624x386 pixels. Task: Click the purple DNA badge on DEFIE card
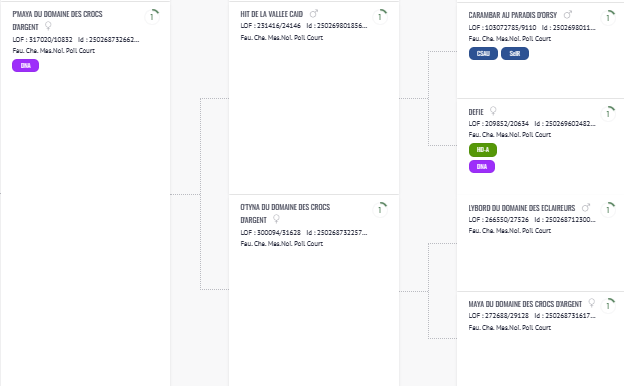[482, 167]
